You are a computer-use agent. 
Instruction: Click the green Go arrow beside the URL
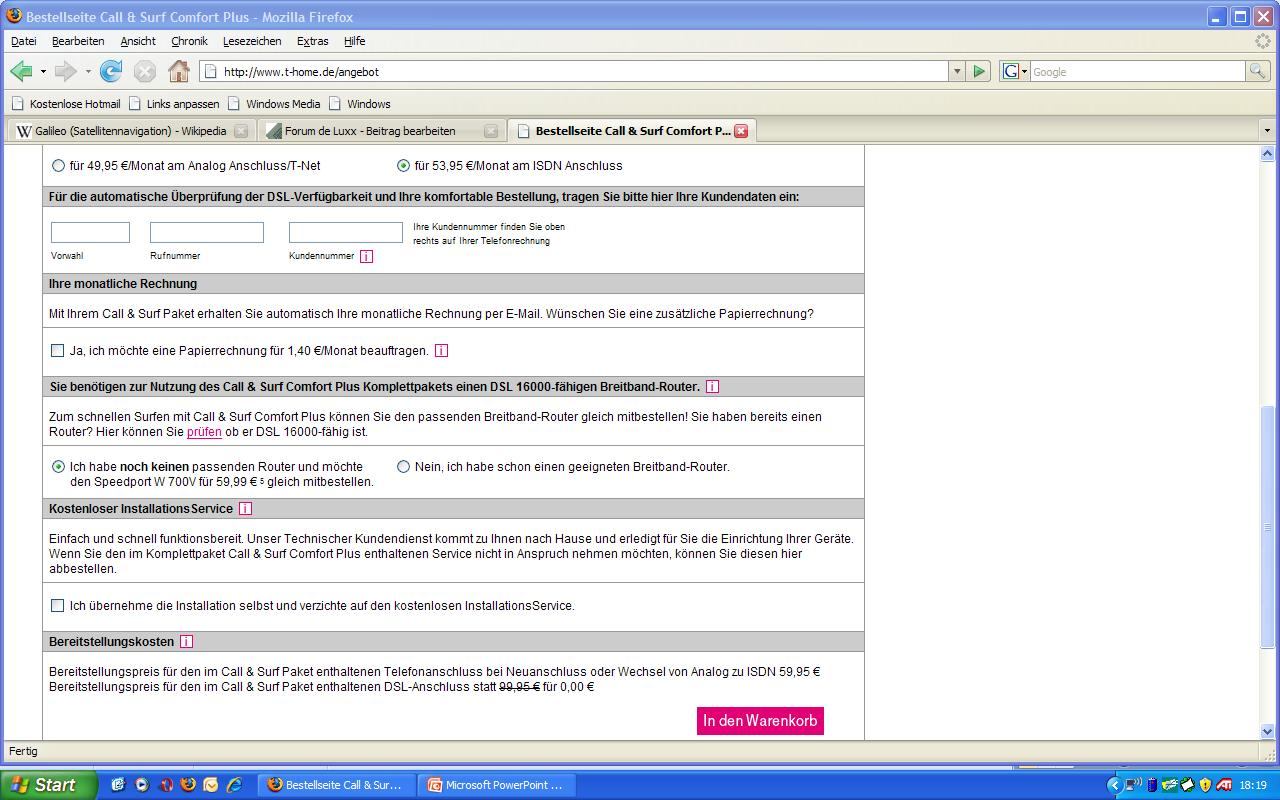click(x=979, y=71)
